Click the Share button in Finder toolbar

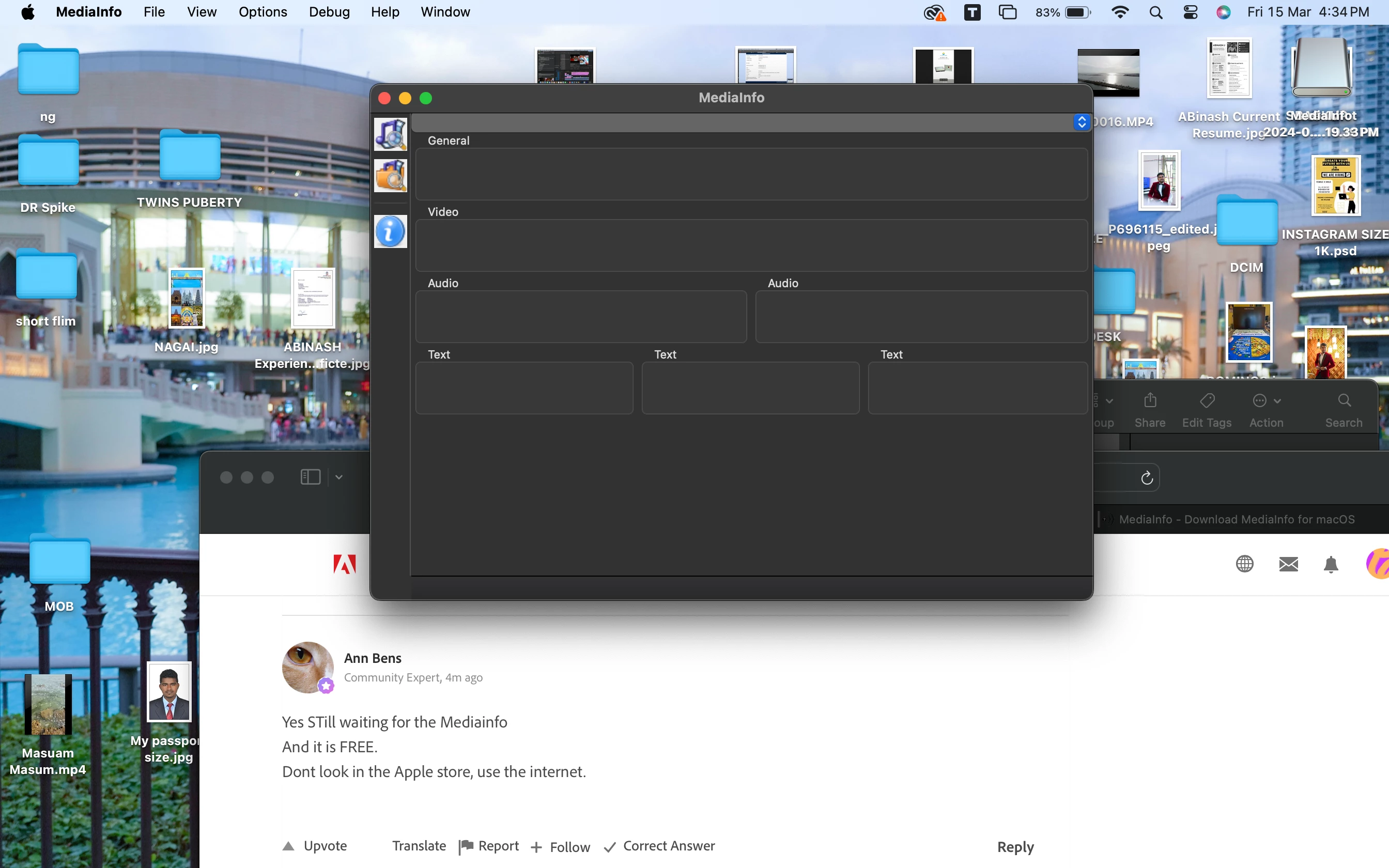[1150, 410]
